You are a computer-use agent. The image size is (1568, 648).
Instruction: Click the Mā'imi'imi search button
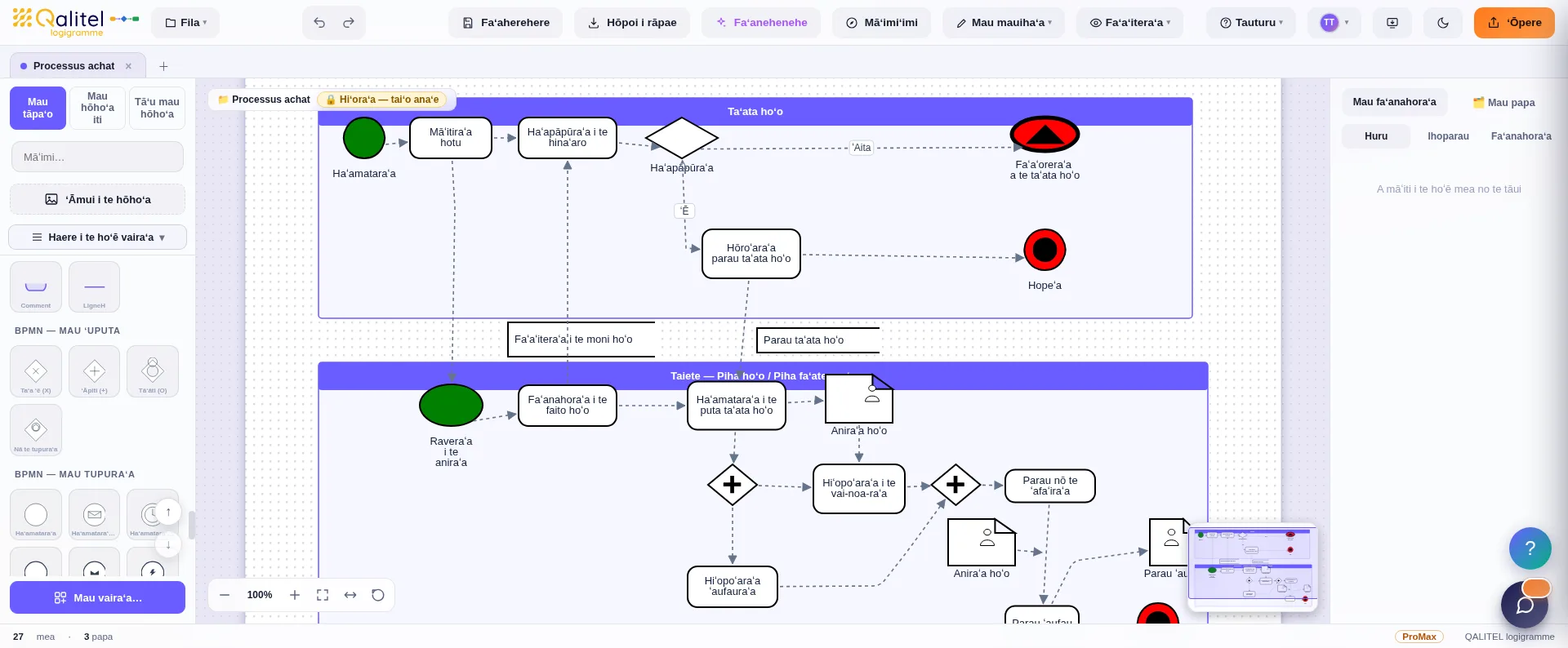click(881, 23)
